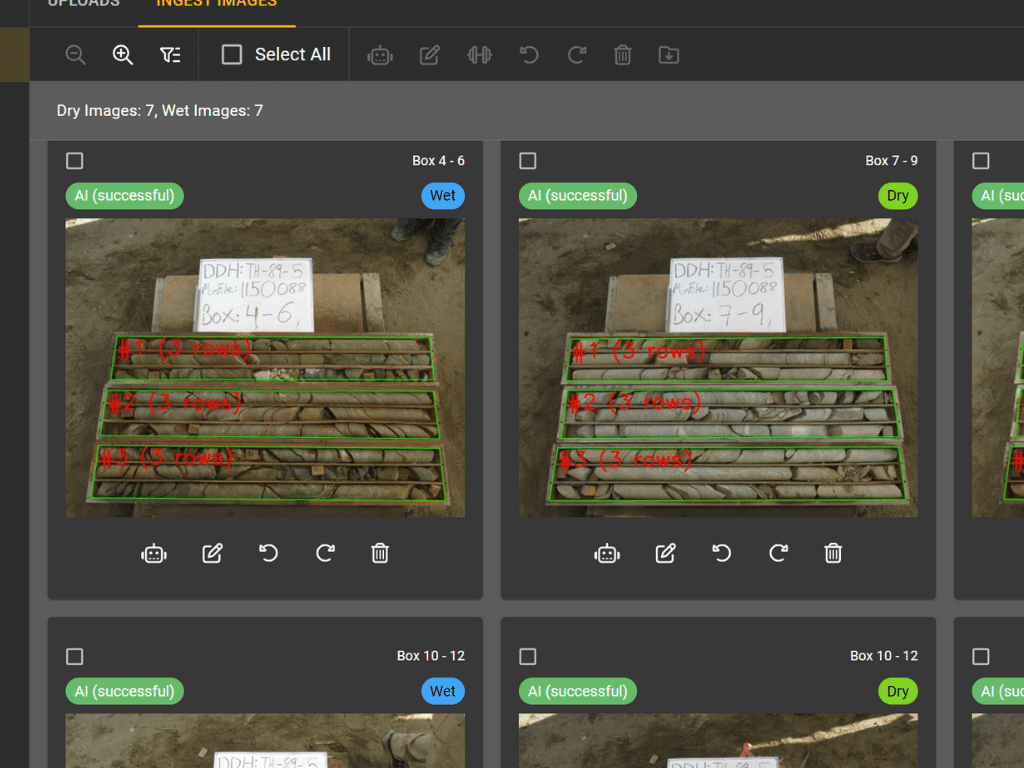The image size is (1024, 768).
Task: Click the zoom in magnifier icon
Action: [x=123, y=55]
